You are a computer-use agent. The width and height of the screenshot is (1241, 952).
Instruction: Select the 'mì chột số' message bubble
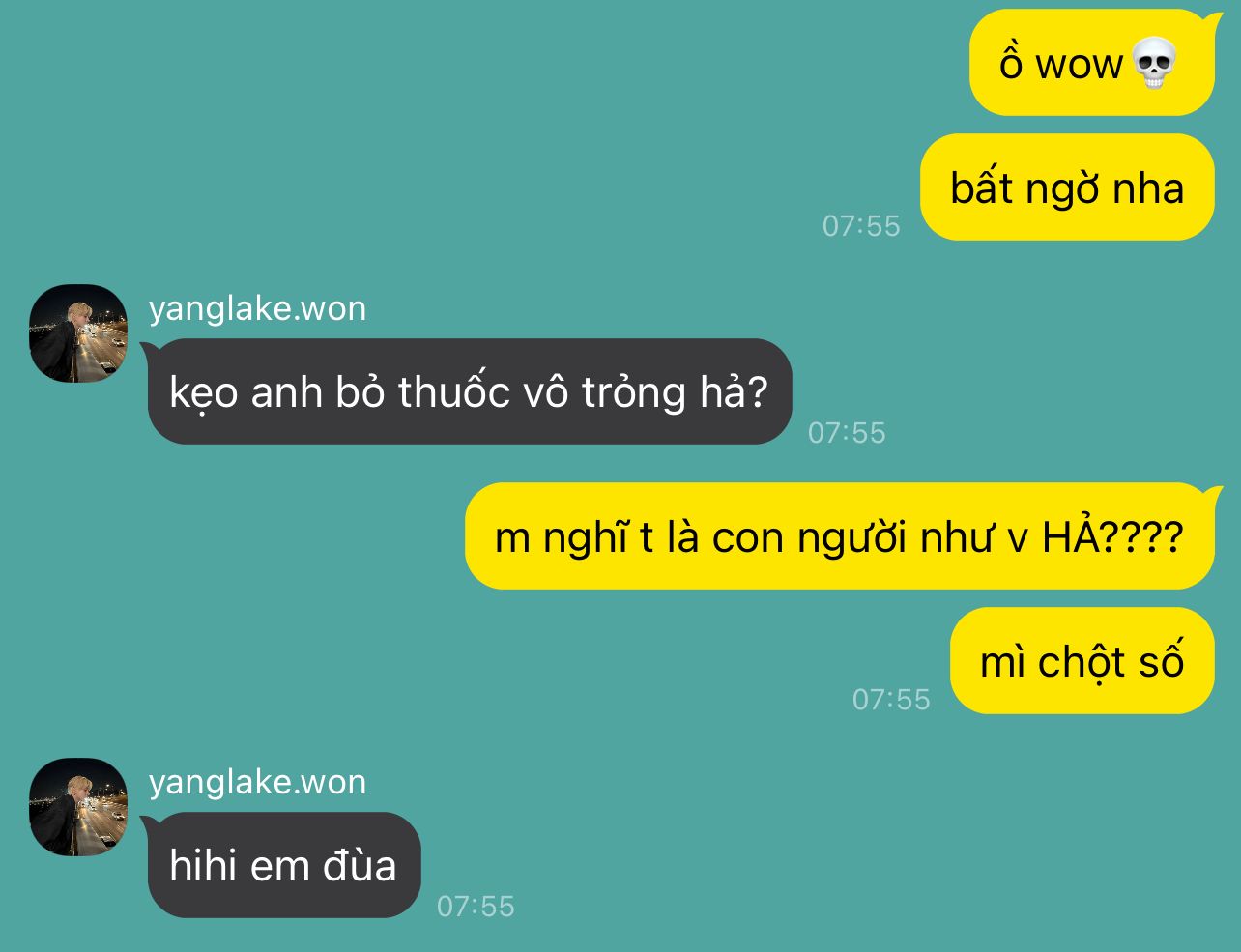point(1082,661)
